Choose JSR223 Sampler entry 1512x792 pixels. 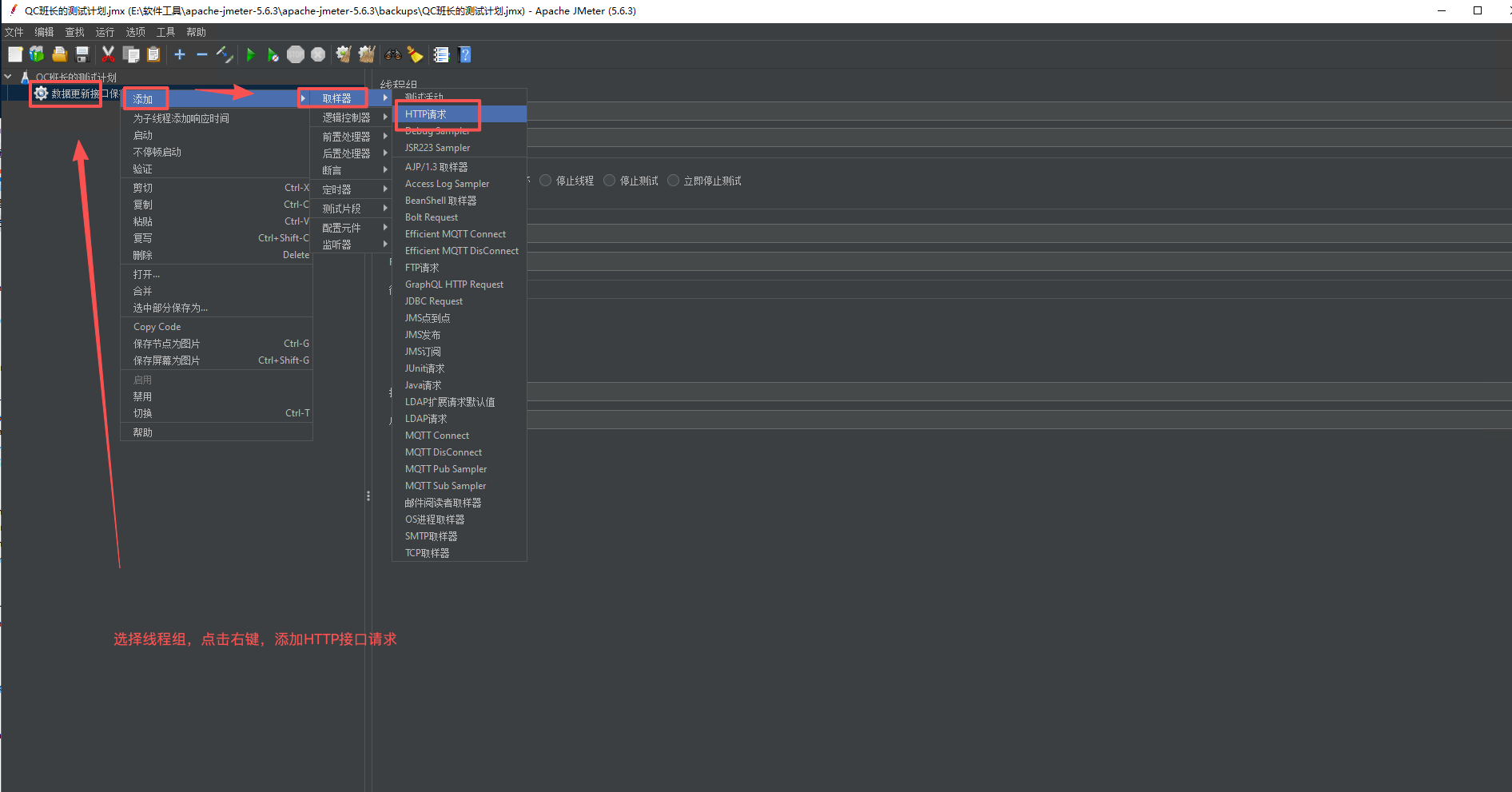click(460, 148)
